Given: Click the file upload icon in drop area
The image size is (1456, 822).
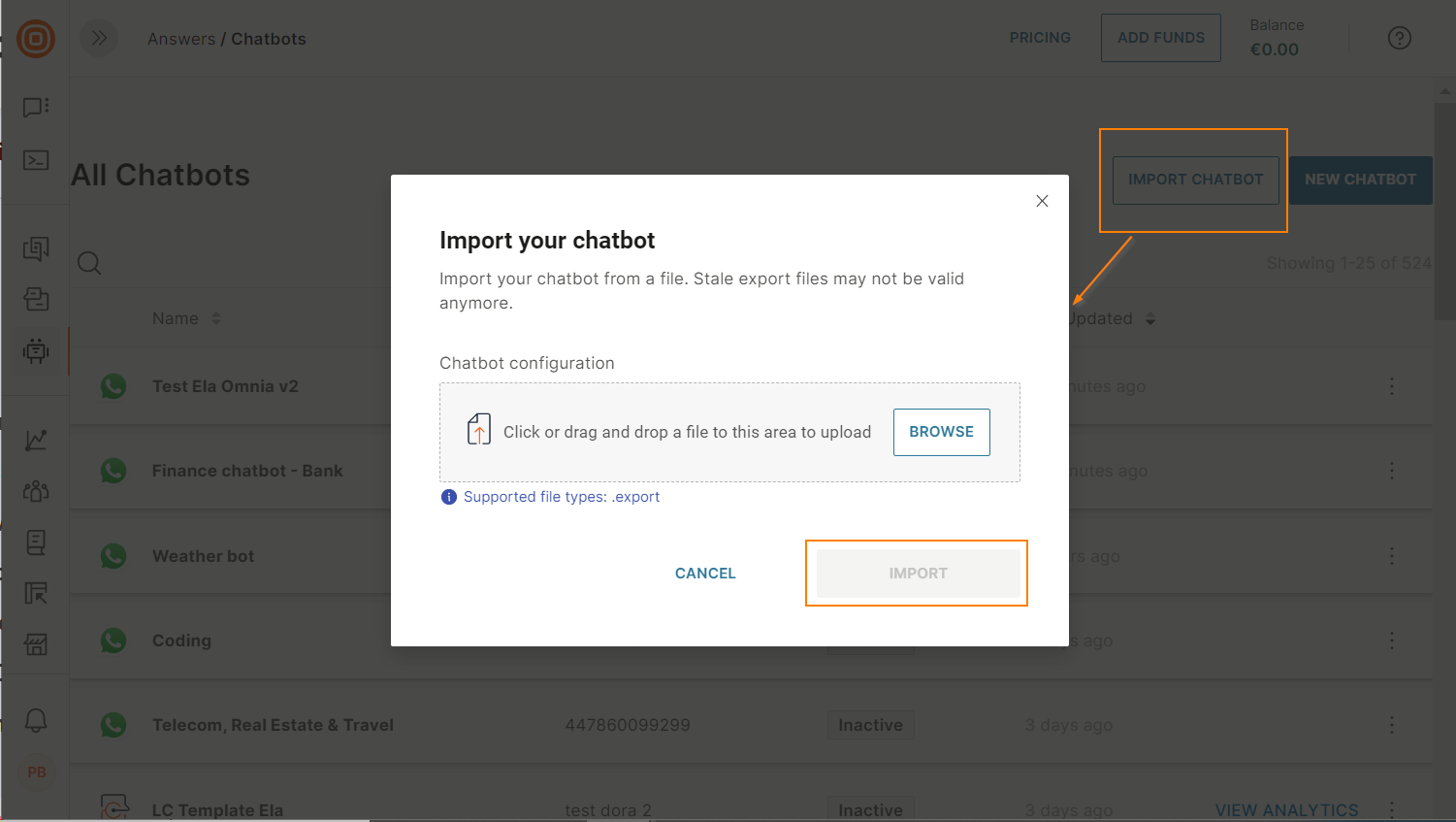Looking at the screenshot, I should coord(479,429).
